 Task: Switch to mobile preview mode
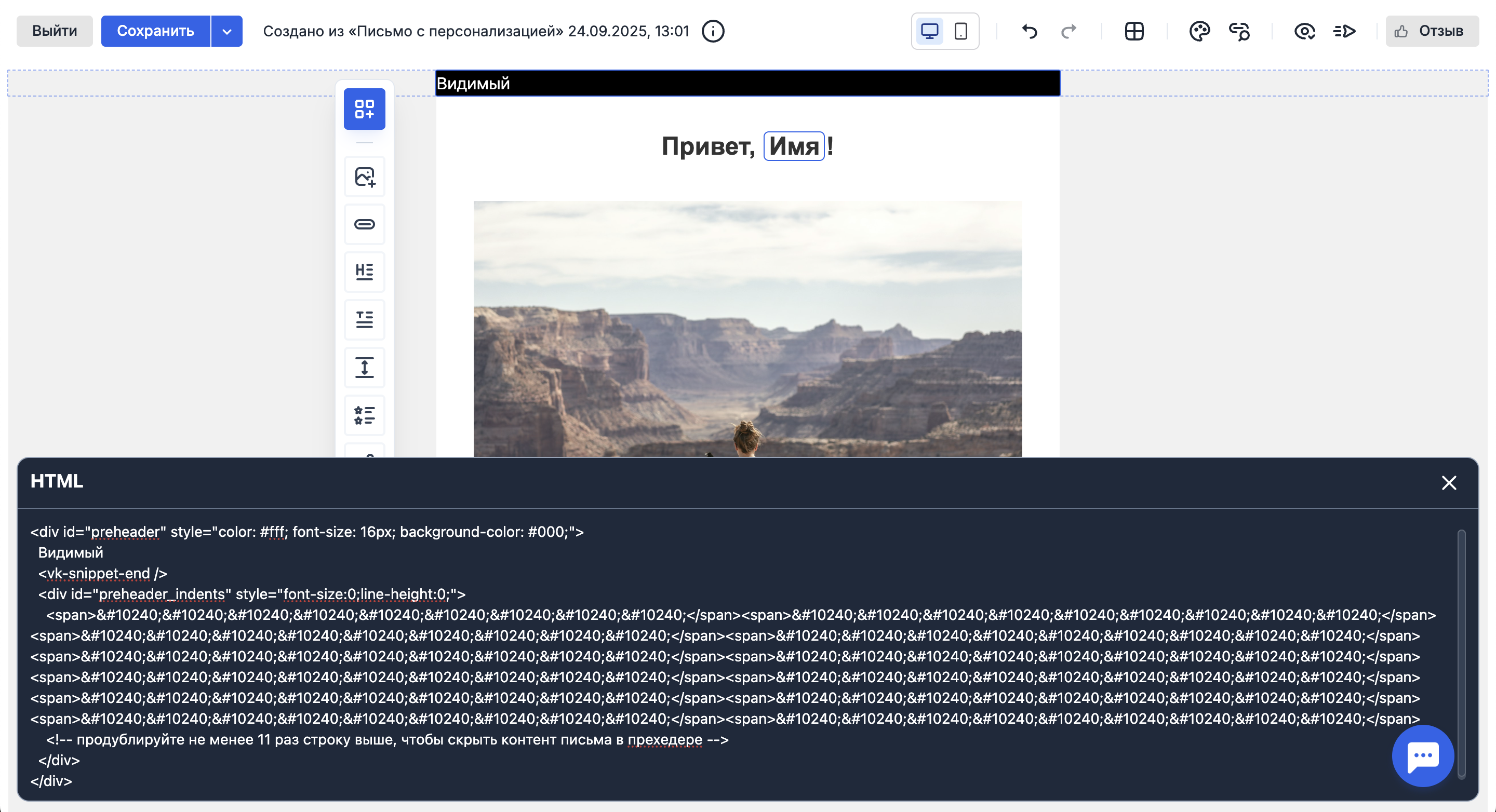(959, 31)
